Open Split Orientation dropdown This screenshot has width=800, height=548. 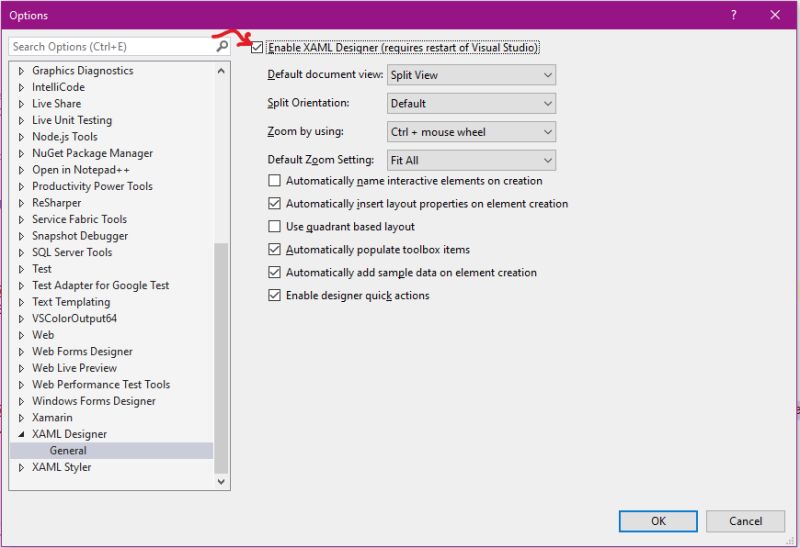point(471,104)
